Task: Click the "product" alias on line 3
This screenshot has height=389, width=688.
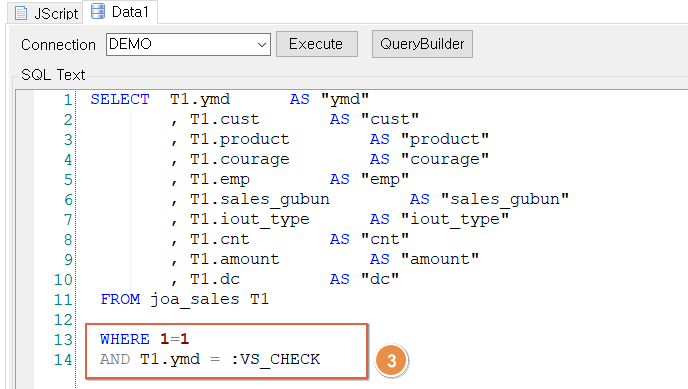Action: coord(445,139)
